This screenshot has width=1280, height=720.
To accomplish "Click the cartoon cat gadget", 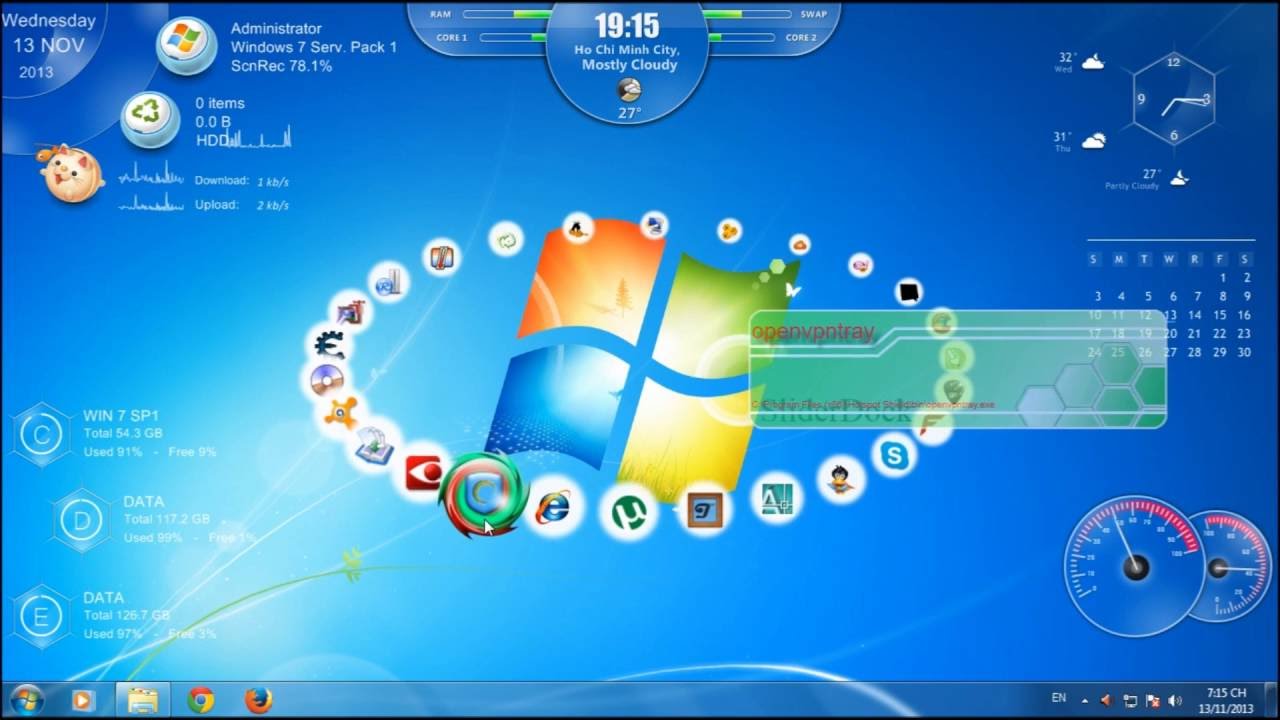I will [71, 174].
